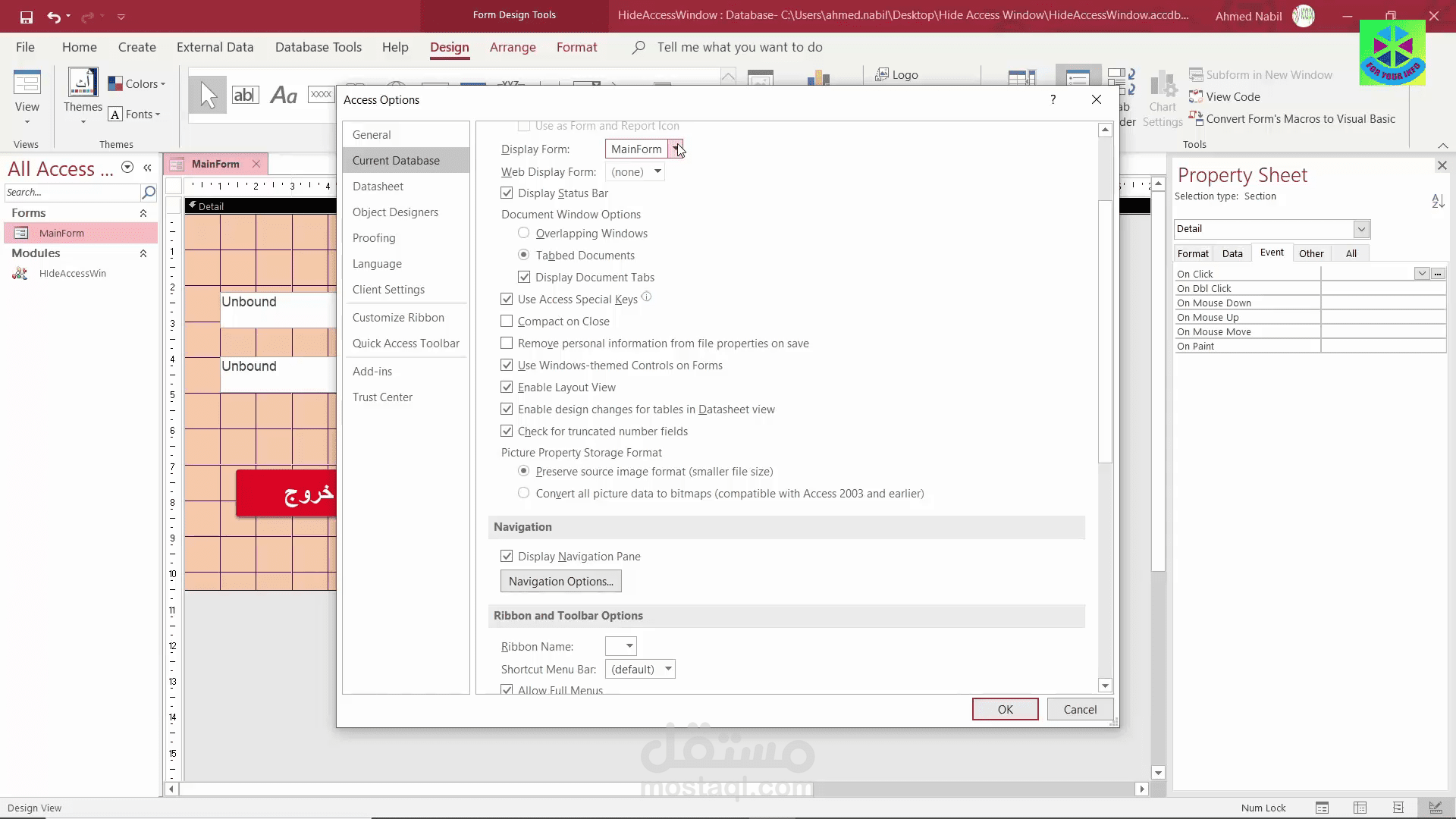This screenshot has height=819, width=1456.
Task: Click the search magnifier in navigation pane
Action: point(149,193)
